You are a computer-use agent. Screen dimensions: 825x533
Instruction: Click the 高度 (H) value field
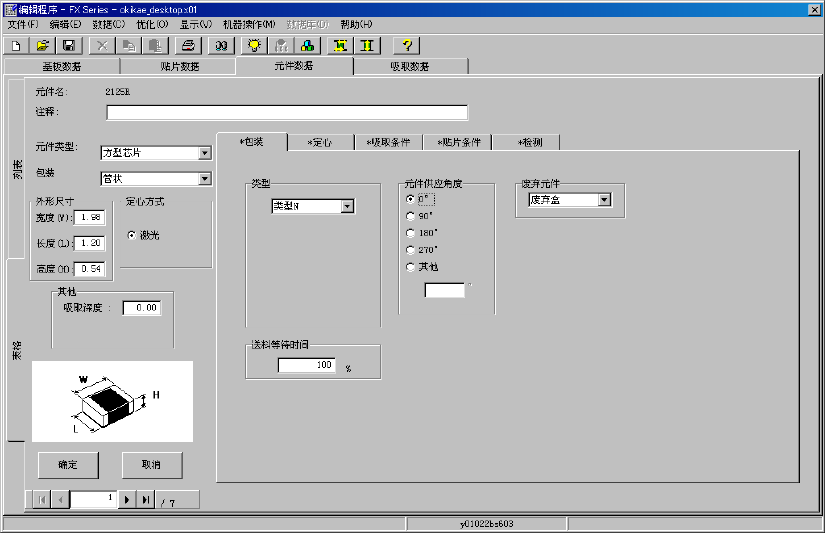[x=90, y=269]
